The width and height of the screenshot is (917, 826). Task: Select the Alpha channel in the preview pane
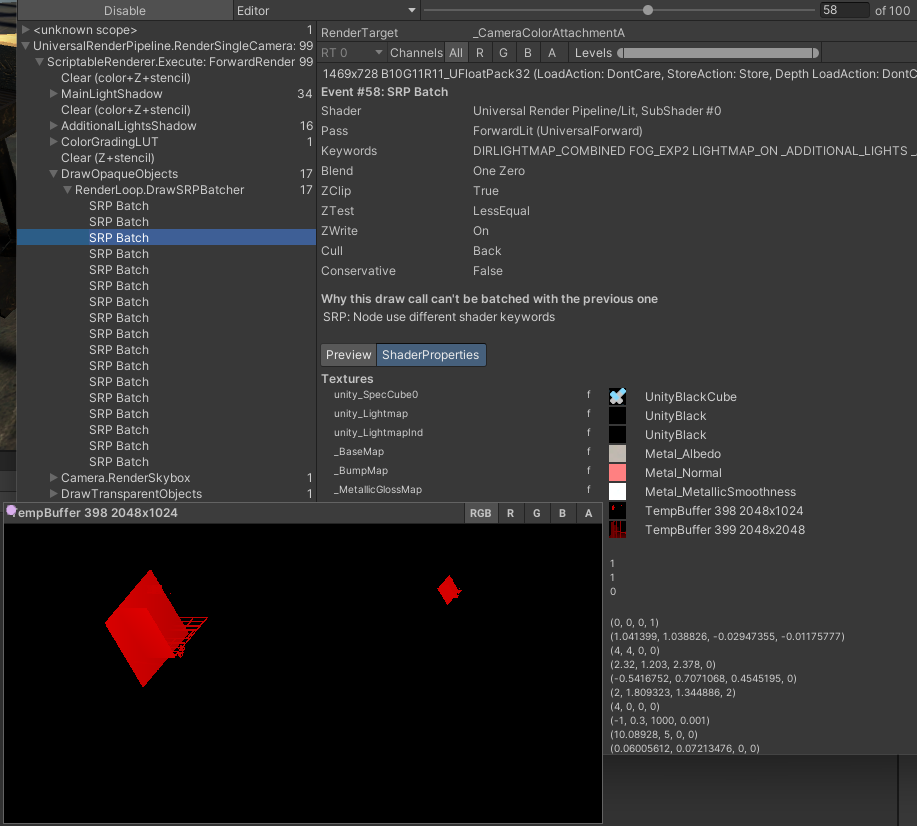[x=588, y=513]
